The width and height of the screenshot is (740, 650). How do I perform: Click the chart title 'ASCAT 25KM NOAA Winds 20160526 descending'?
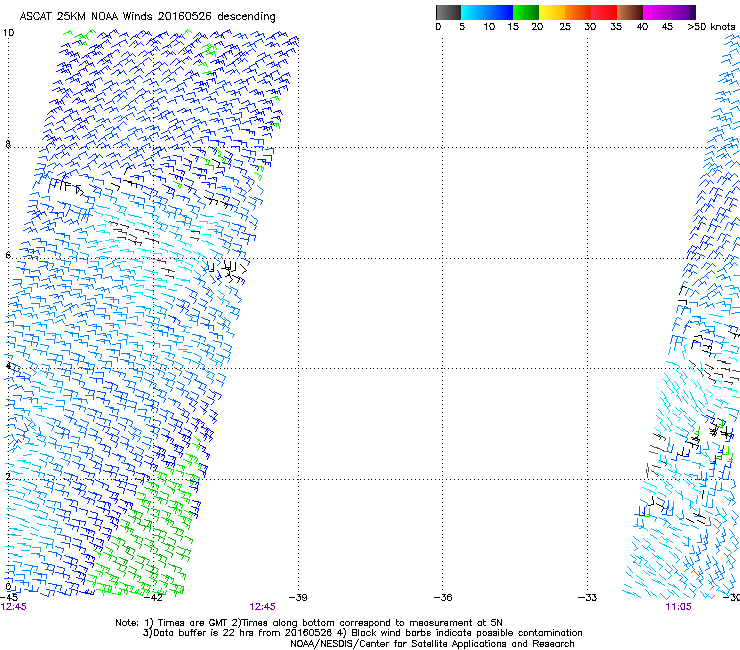pyautogui.click(x=147, y=17)
